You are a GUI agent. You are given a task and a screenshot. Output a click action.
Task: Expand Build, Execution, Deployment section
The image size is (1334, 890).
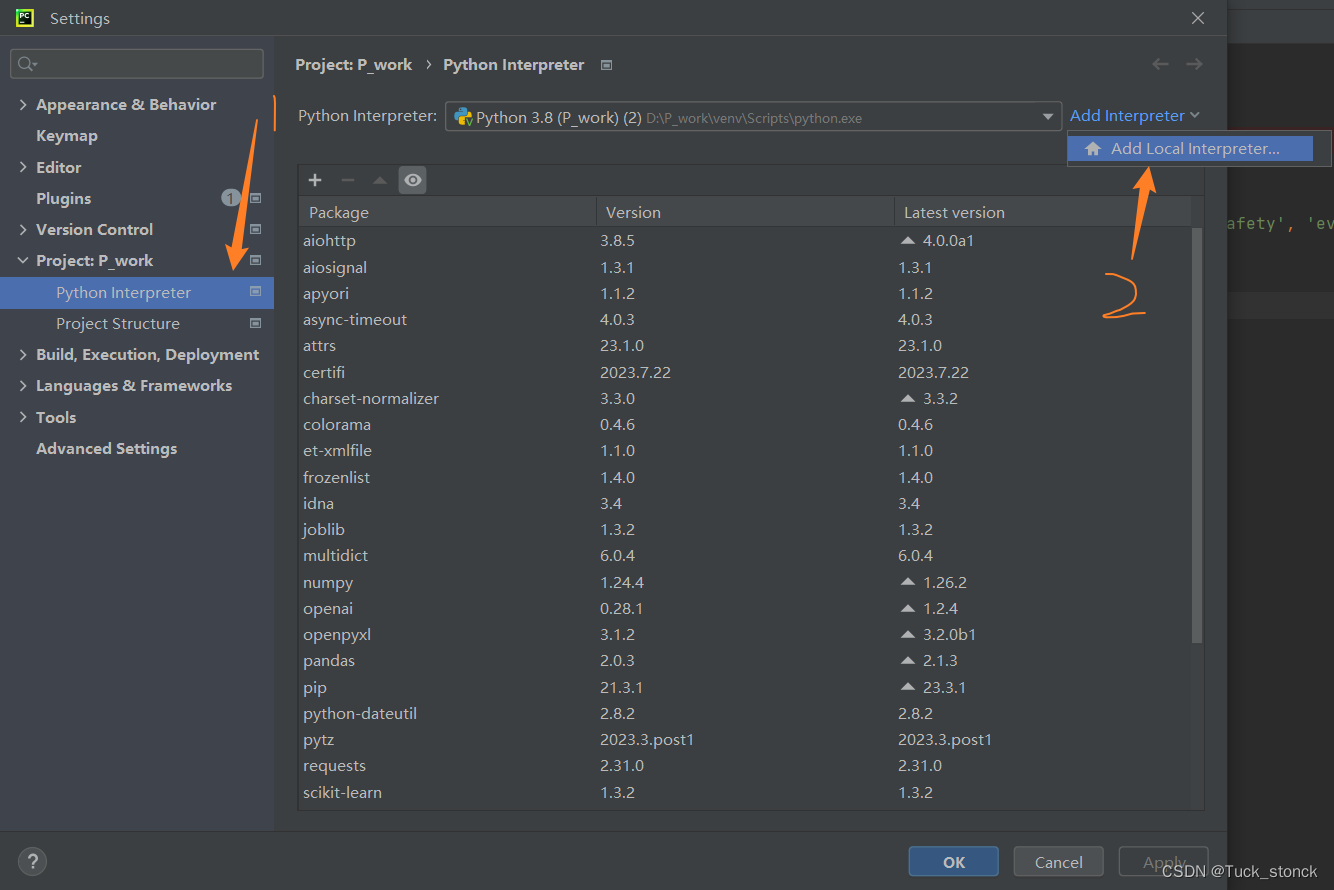coord(23,354)
